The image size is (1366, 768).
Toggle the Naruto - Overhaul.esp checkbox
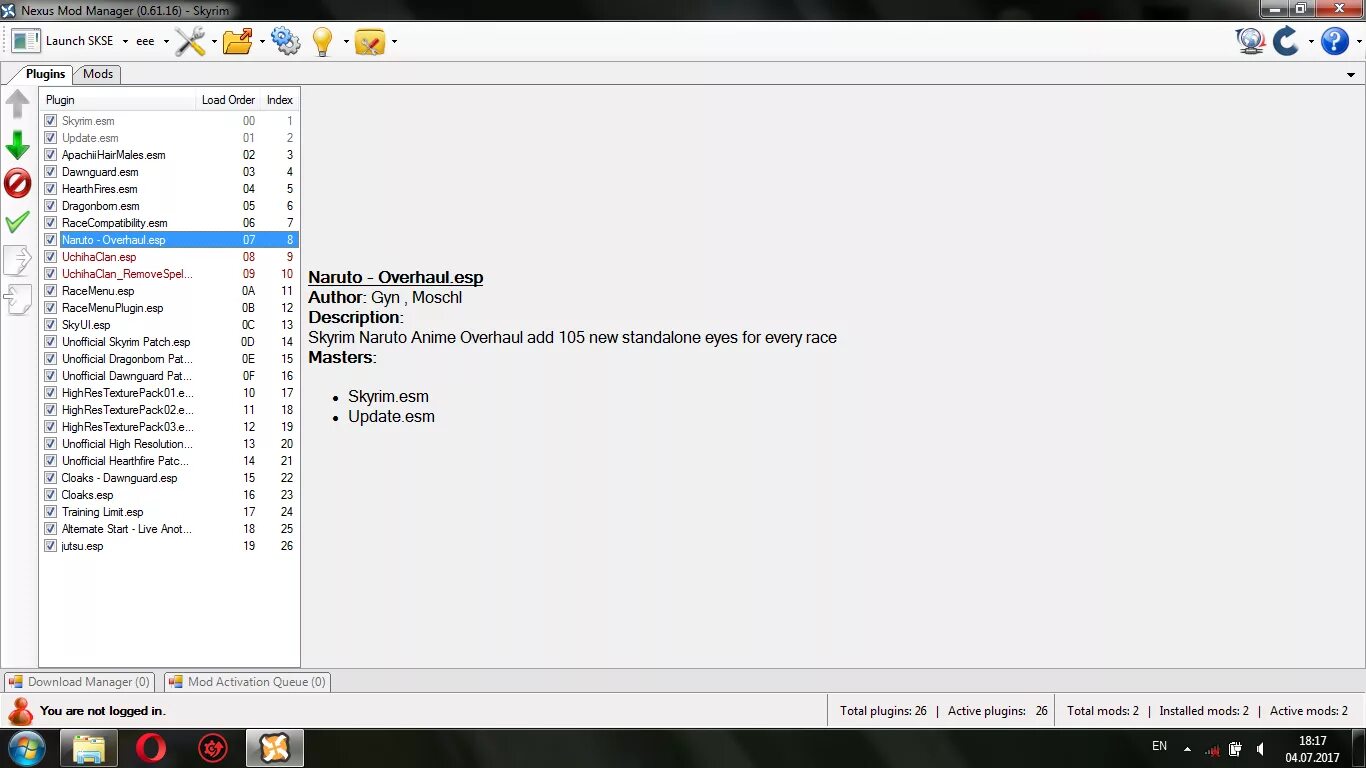(x=51, y=240)
